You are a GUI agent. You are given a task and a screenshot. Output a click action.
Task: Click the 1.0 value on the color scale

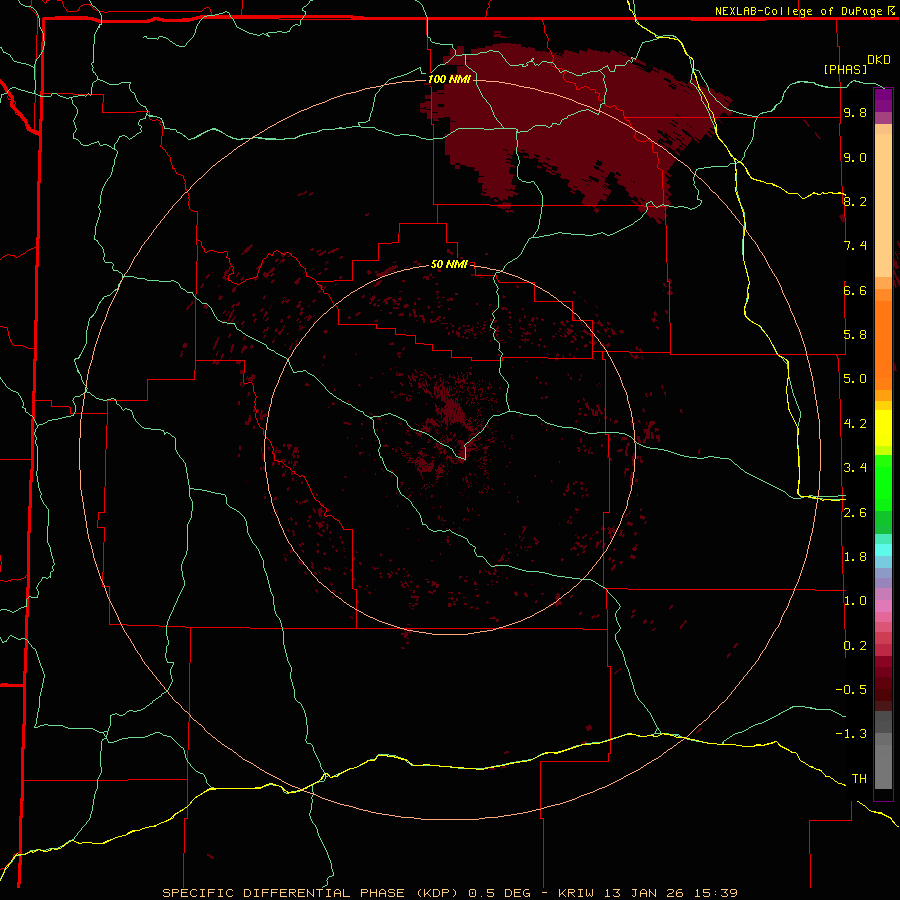click(855, 601)
